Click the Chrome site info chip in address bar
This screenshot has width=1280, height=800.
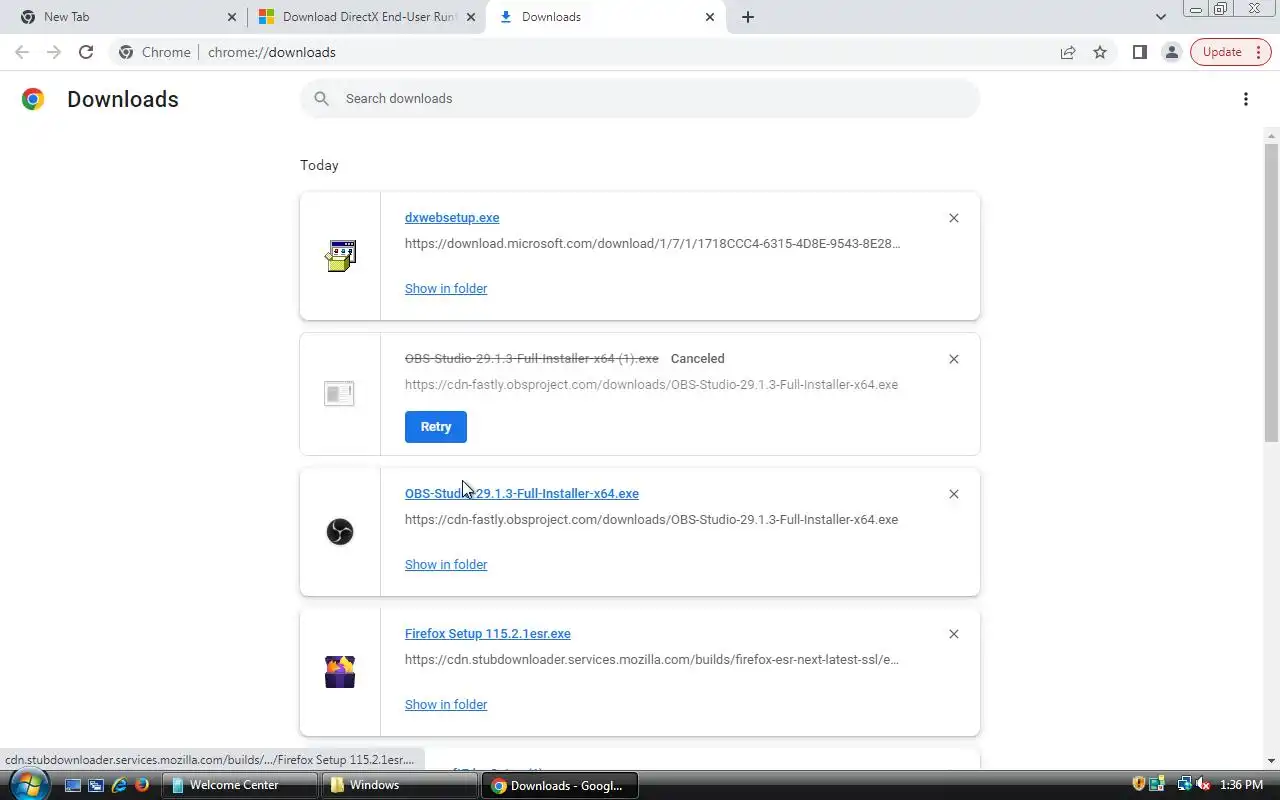pyautogui.click(x=155, y=52)
